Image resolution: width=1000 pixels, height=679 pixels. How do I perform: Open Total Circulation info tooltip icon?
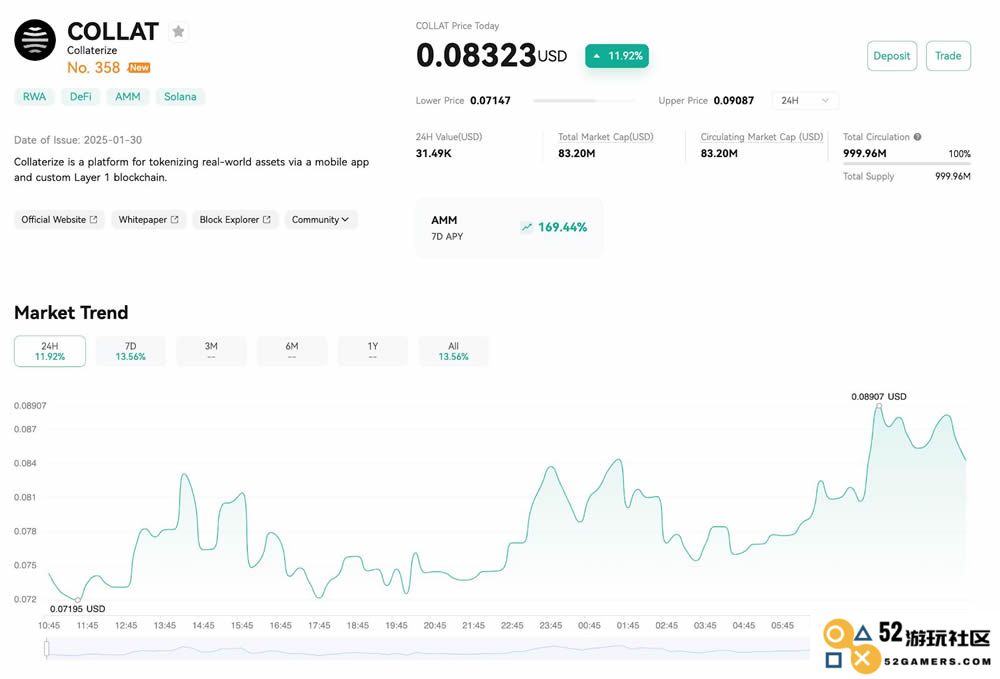pos(917,136)
